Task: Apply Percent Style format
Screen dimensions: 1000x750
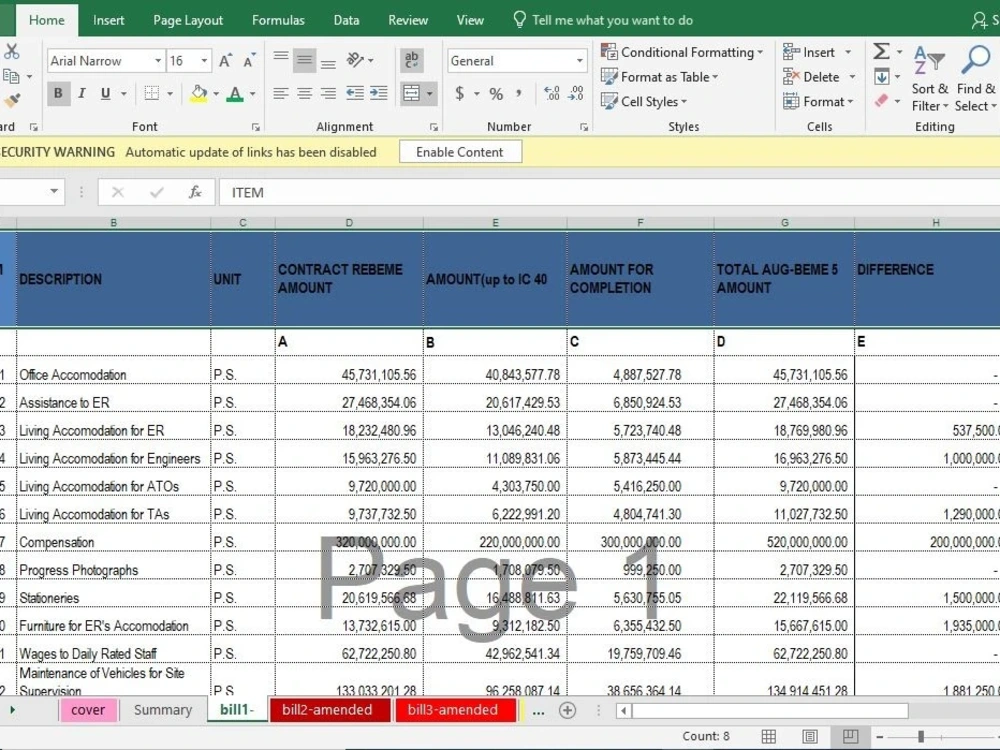Action: click(x=496, y=94)
